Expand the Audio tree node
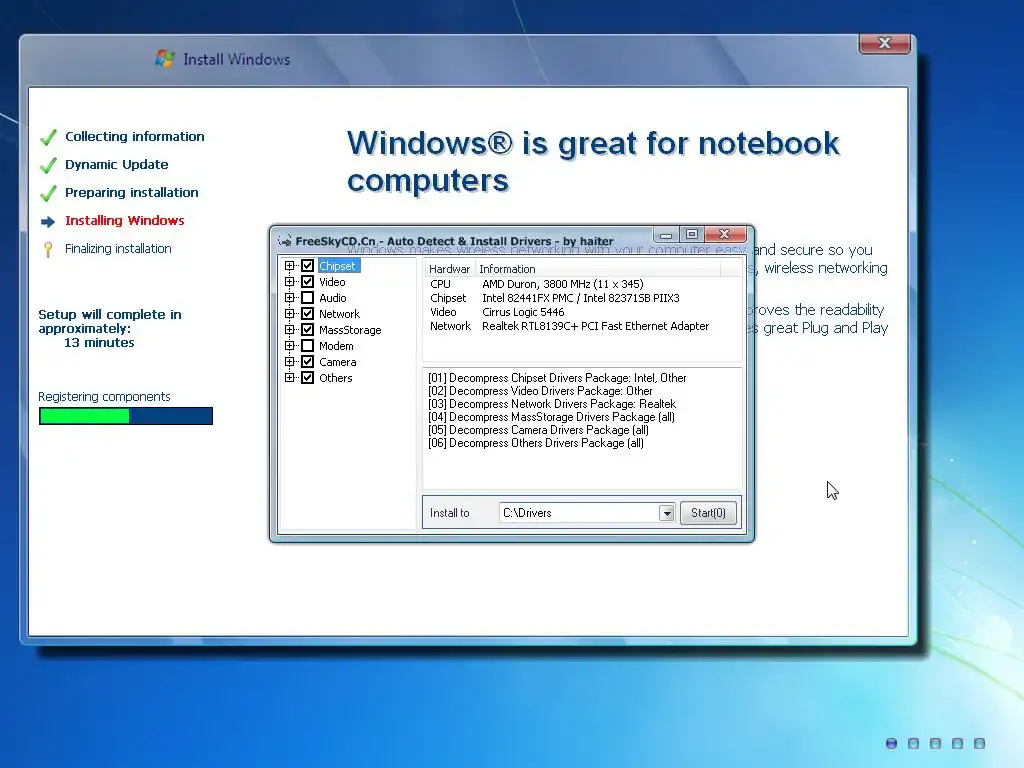The height and width of the screenshot is (768, 1024). [x=289, y=298]
